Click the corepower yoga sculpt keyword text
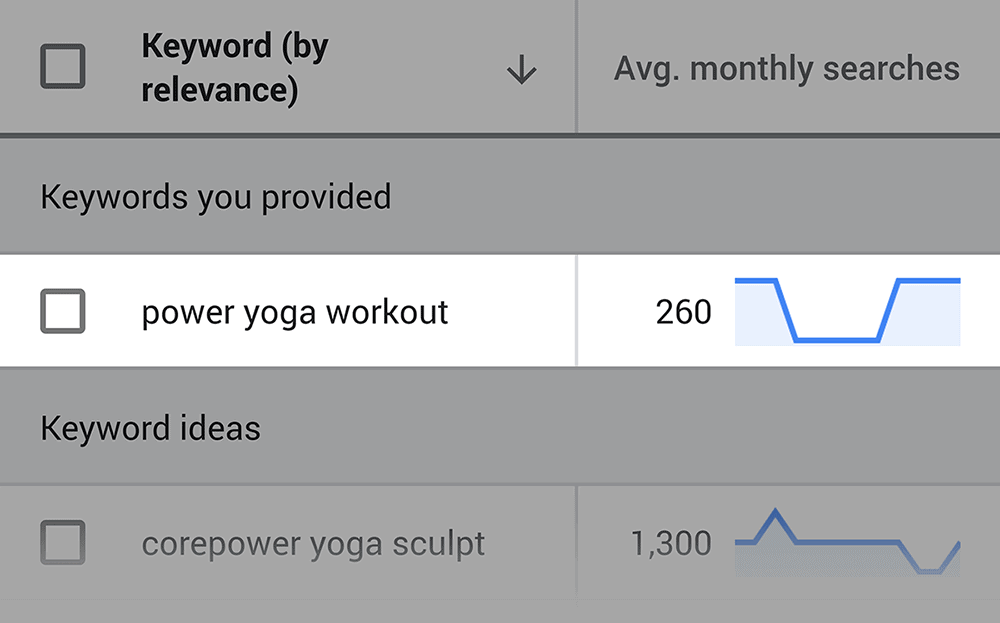The height and width of the screenshot is (623, 1000). [x=313, y=544]
